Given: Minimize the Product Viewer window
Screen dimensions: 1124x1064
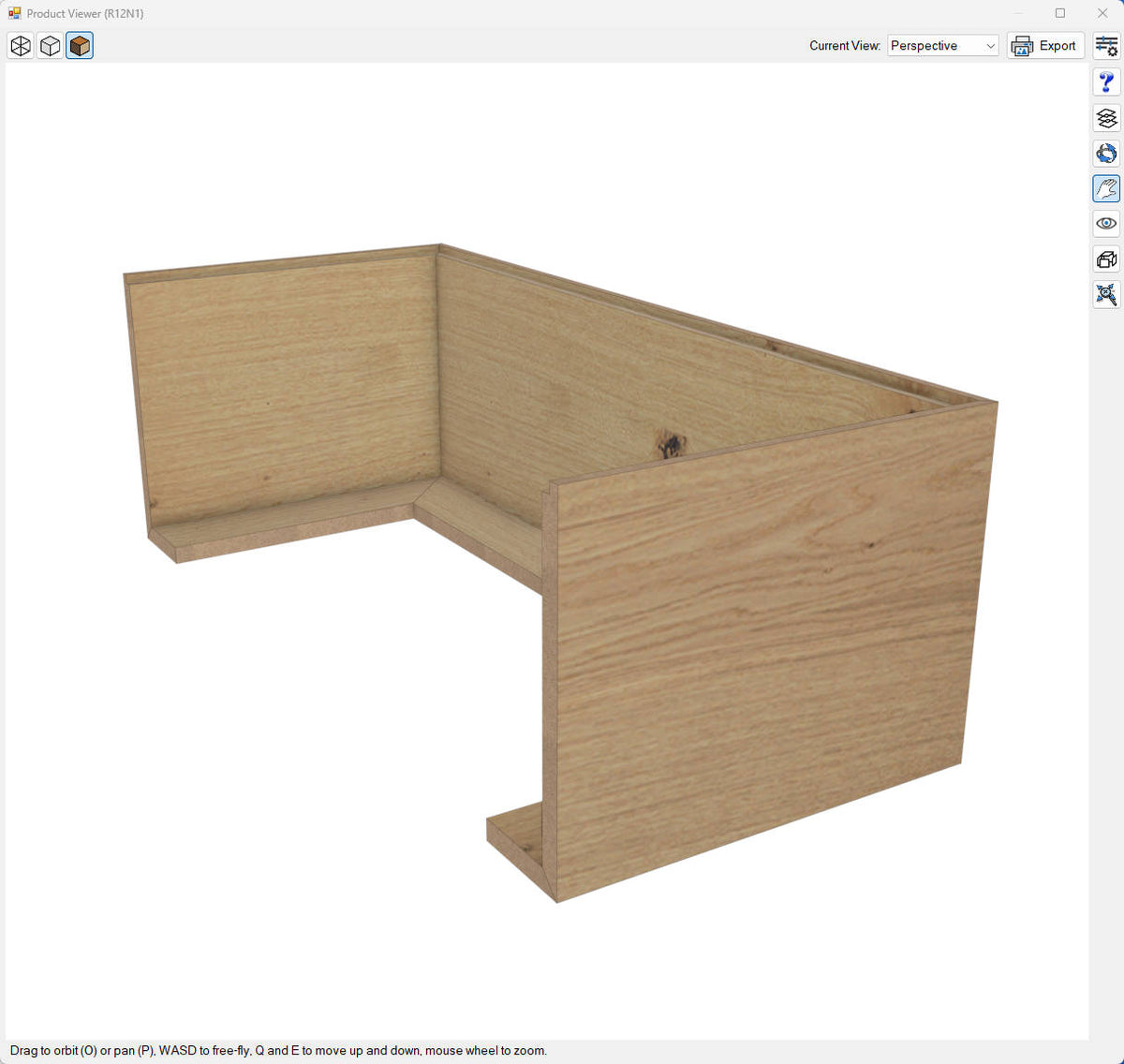Looking at the screenshot, I should pos(1017,13).
